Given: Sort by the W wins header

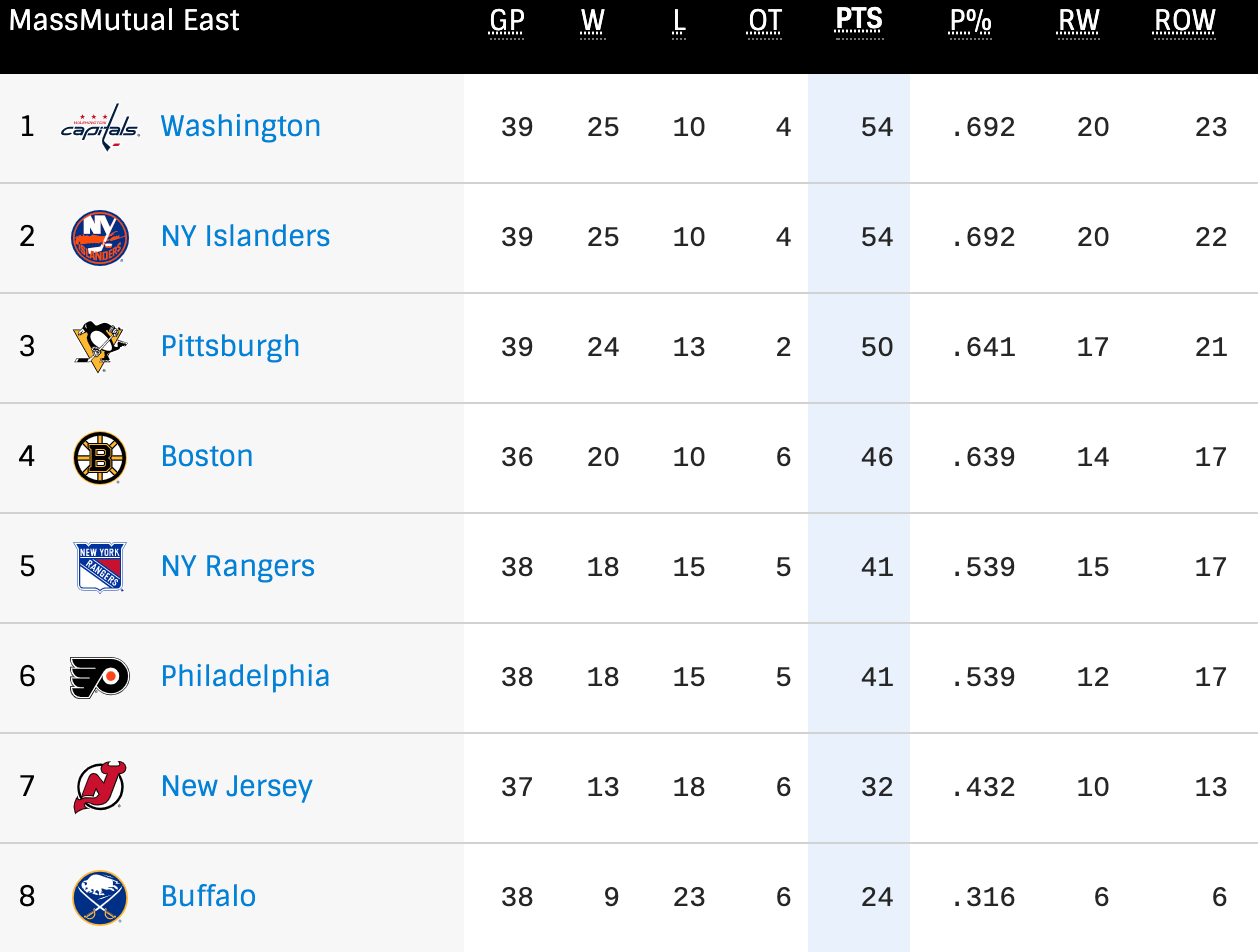Looking at the screenshot, I should (593, 21).
